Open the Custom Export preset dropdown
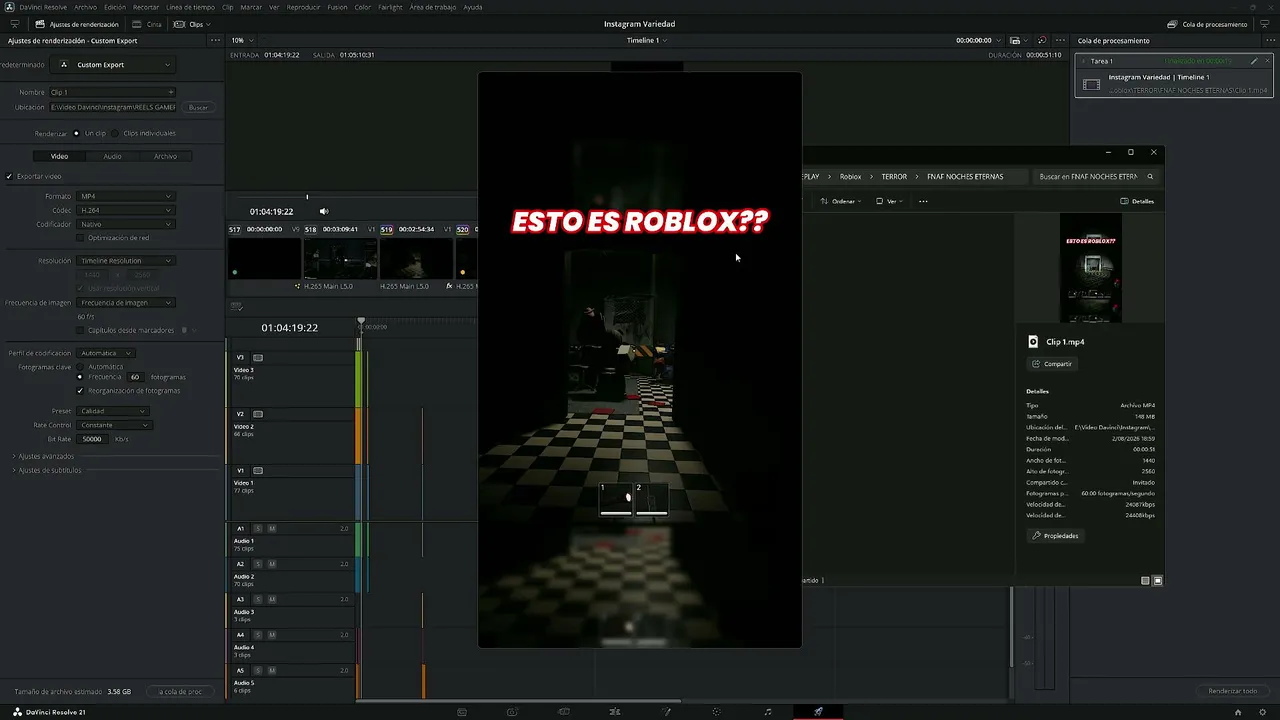The height and width of the screenshot is (720, 1280). 113,65
